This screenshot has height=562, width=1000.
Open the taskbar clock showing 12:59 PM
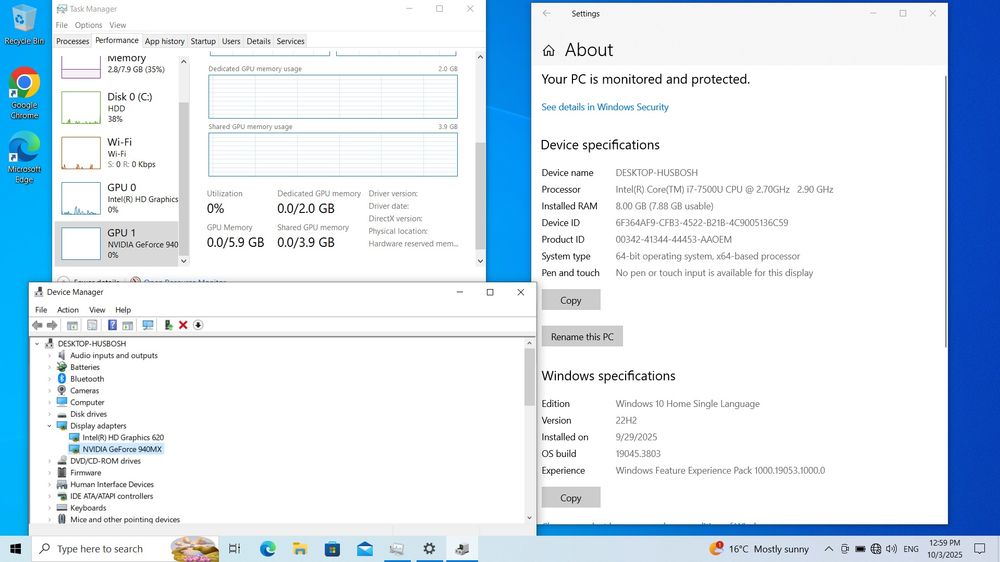pos(945,549)
